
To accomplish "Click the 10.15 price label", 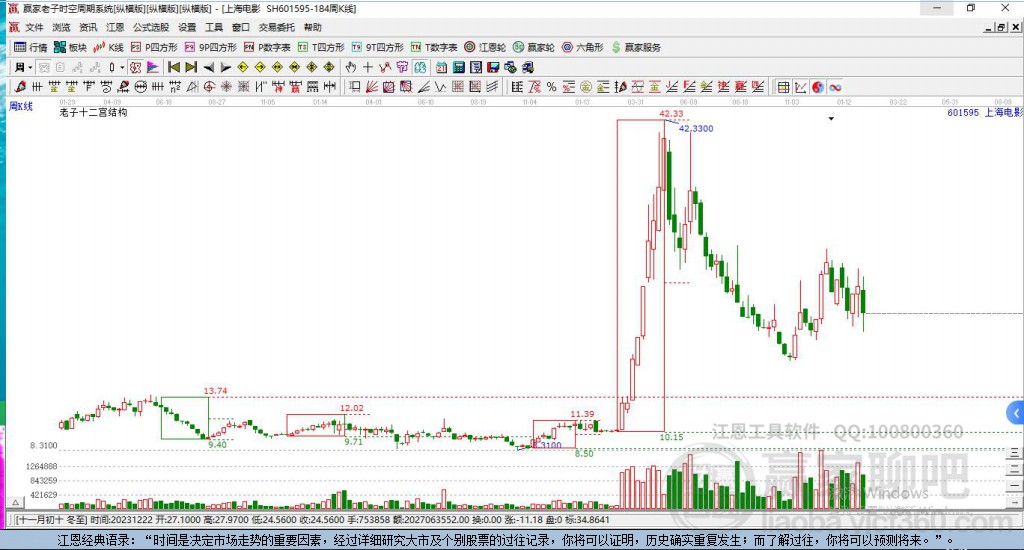I will point(671,437).
